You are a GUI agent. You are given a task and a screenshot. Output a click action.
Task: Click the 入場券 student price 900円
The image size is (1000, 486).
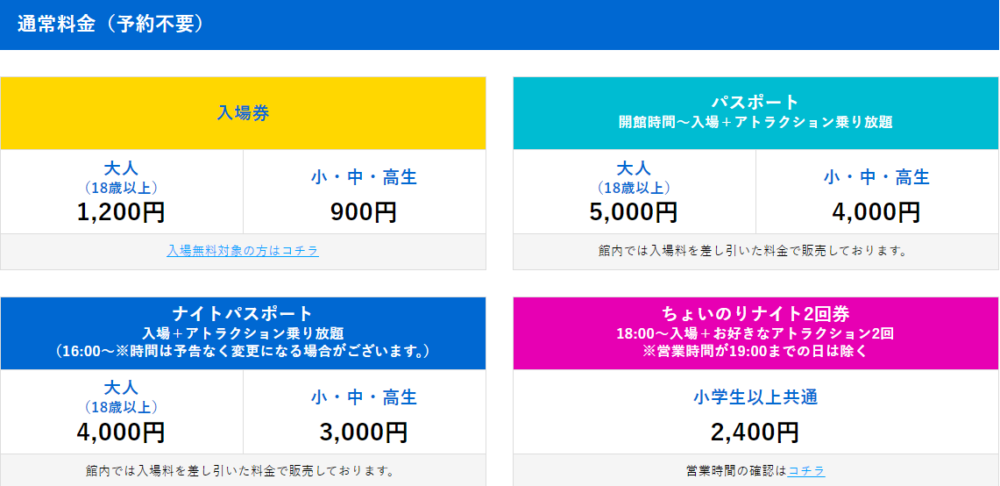(x=364, y=212)
